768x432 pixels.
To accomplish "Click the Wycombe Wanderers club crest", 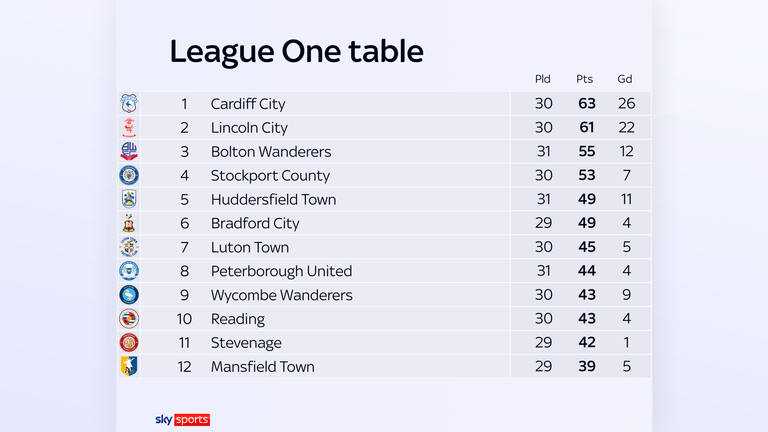I will 129,295.
